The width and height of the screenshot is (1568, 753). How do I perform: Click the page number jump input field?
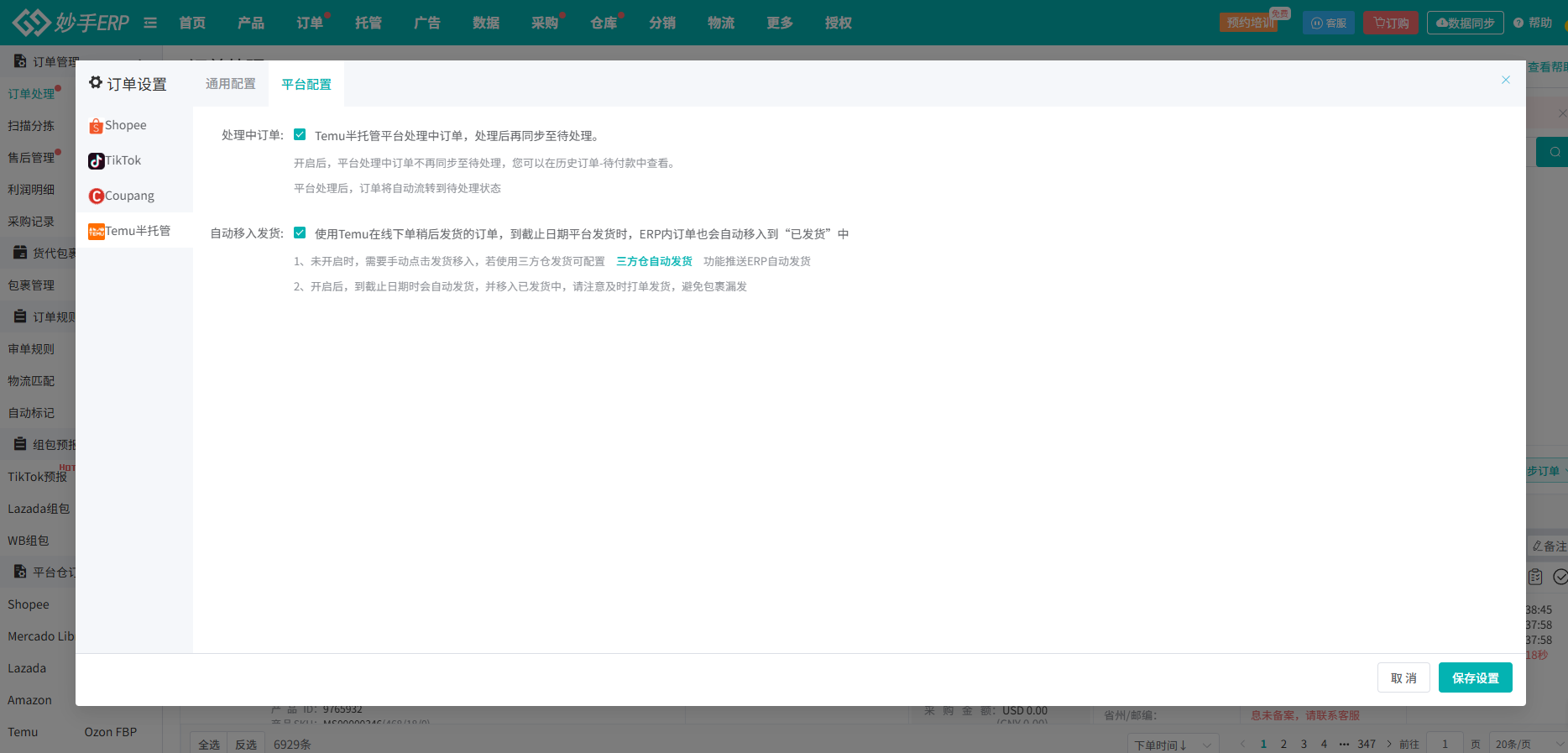coord(1445,744)
